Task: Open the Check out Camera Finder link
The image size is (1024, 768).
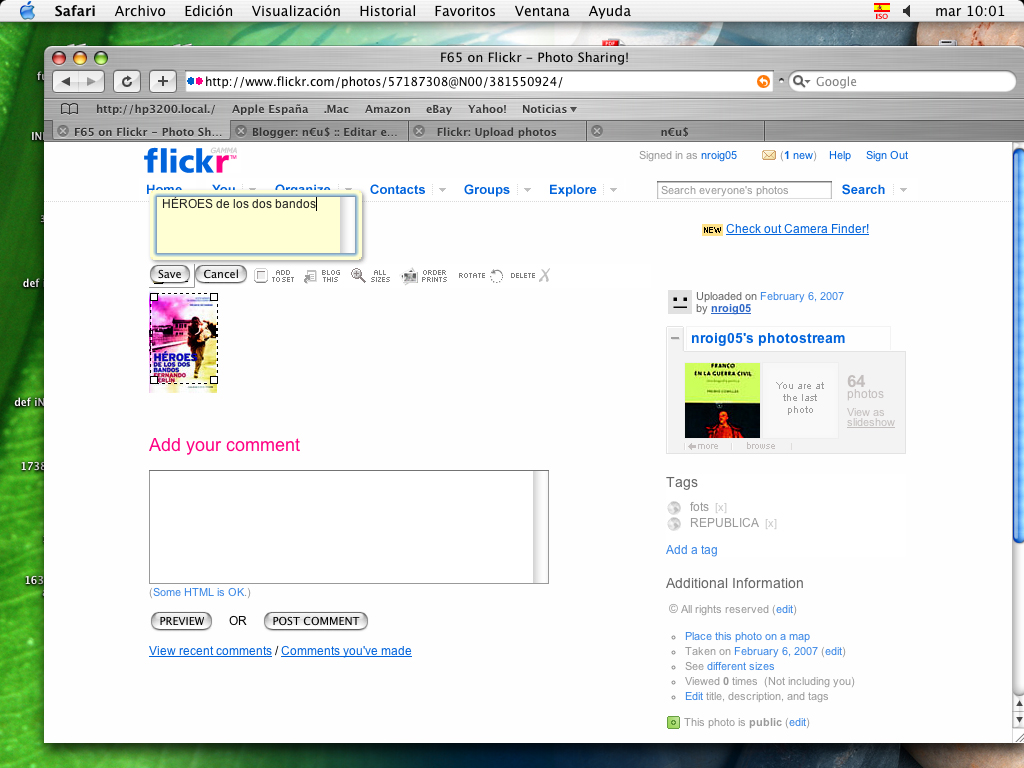Action: point(797,229)
